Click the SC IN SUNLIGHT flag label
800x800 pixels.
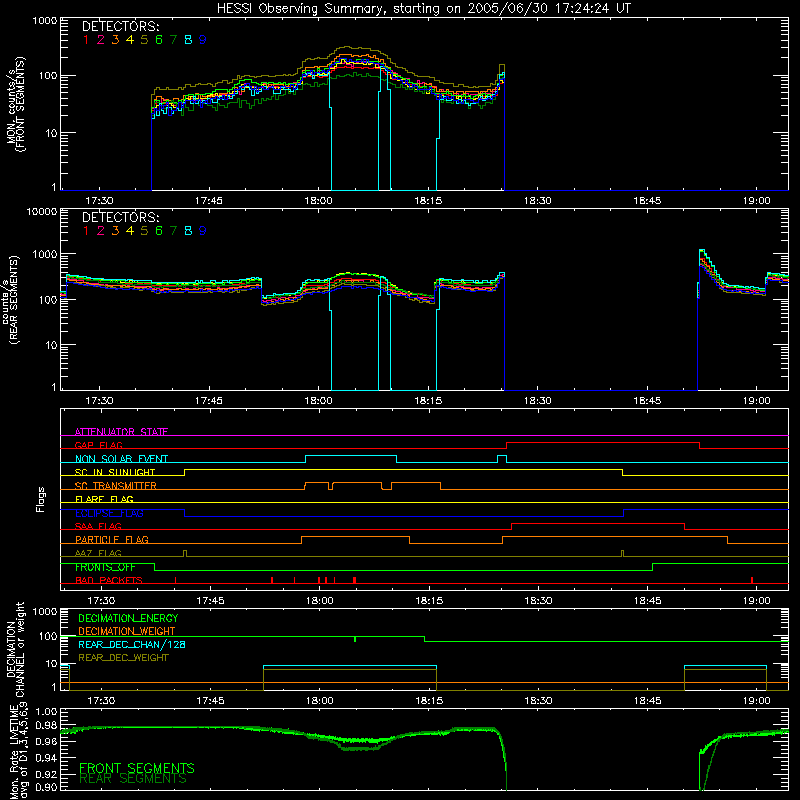click(115, 472)
